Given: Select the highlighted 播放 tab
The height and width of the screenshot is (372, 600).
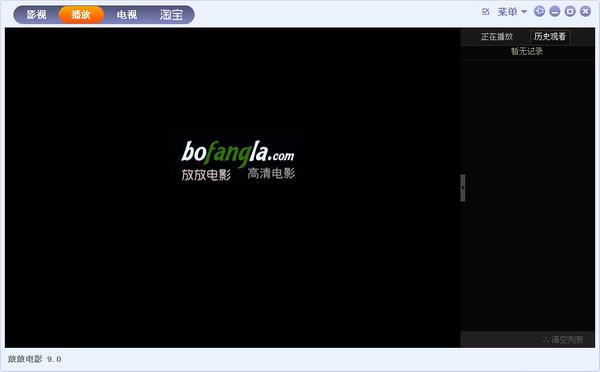Looking at the screenshot, I should pos(81,15).
